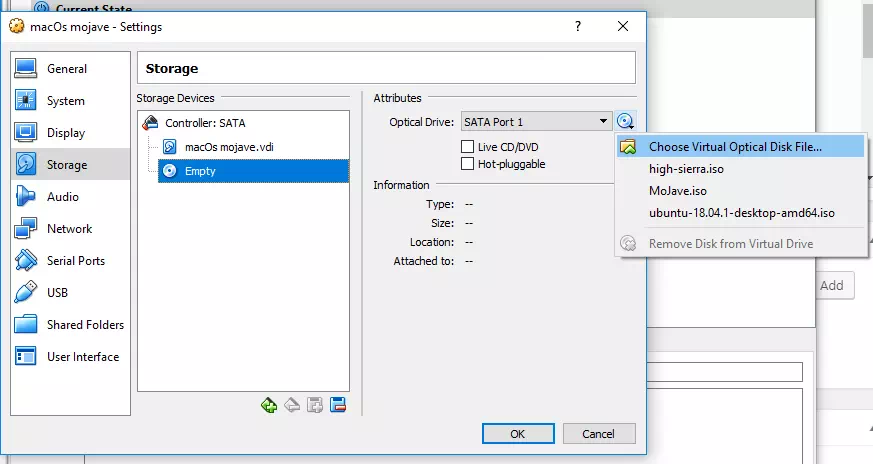Click the Display screen icon
873x464 pixels.
(26, 133)
